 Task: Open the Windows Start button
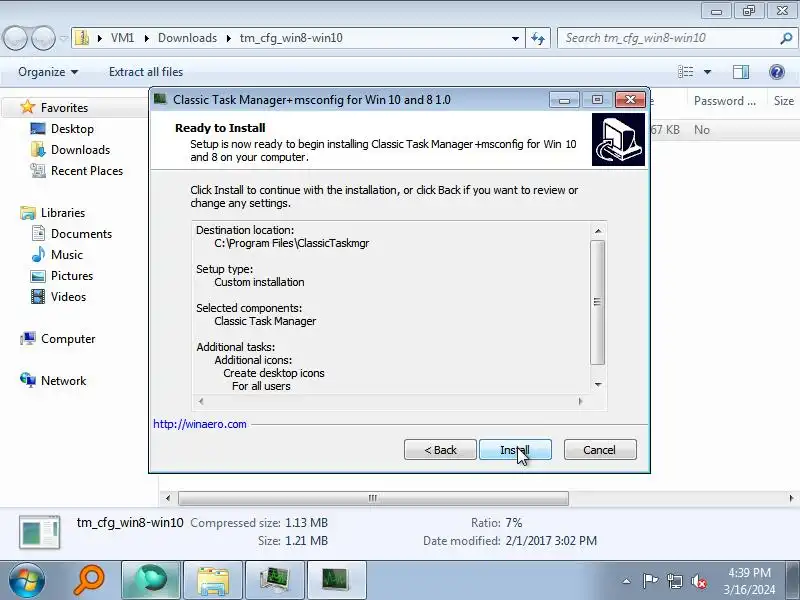(26, 580)
